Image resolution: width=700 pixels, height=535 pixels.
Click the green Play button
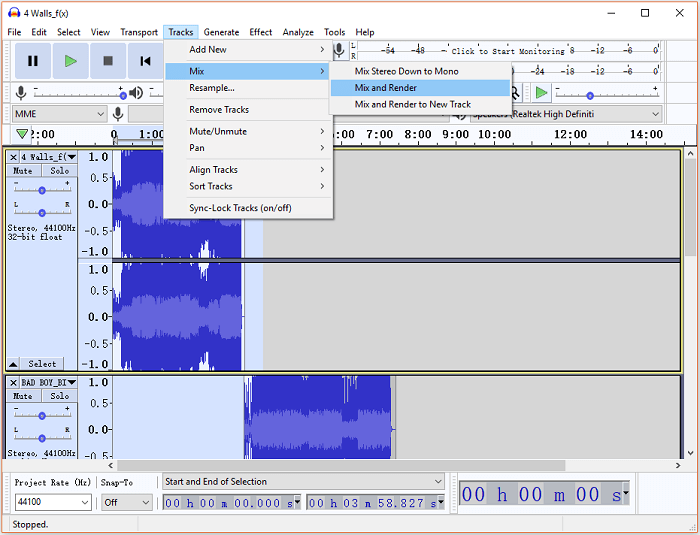click(x=70, y=61)
